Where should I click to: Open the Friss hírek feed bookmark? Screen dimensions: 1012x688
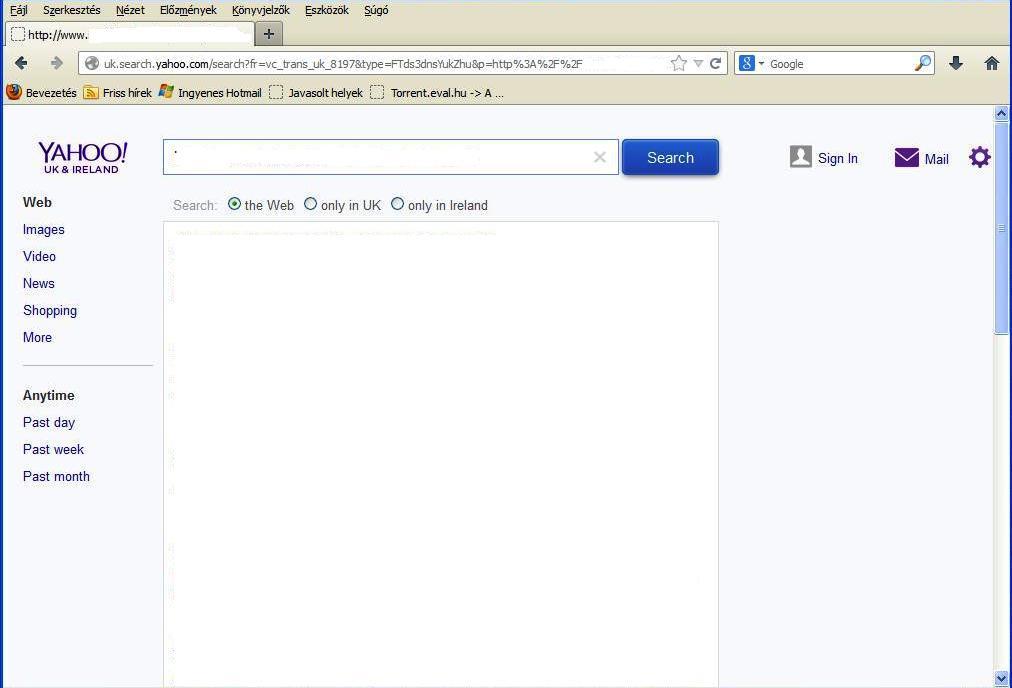click(x=117, y=92)
